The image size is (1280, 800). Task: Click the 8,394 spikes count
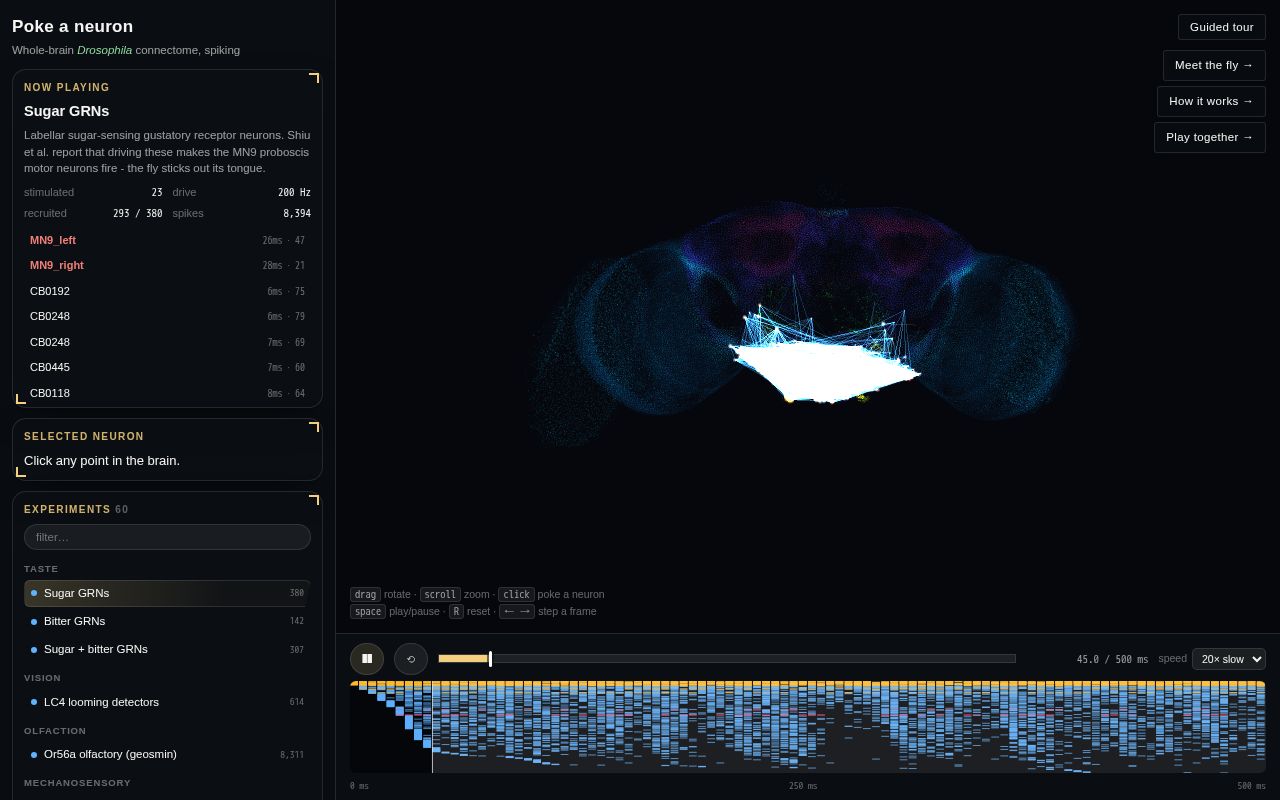point(296,213)
